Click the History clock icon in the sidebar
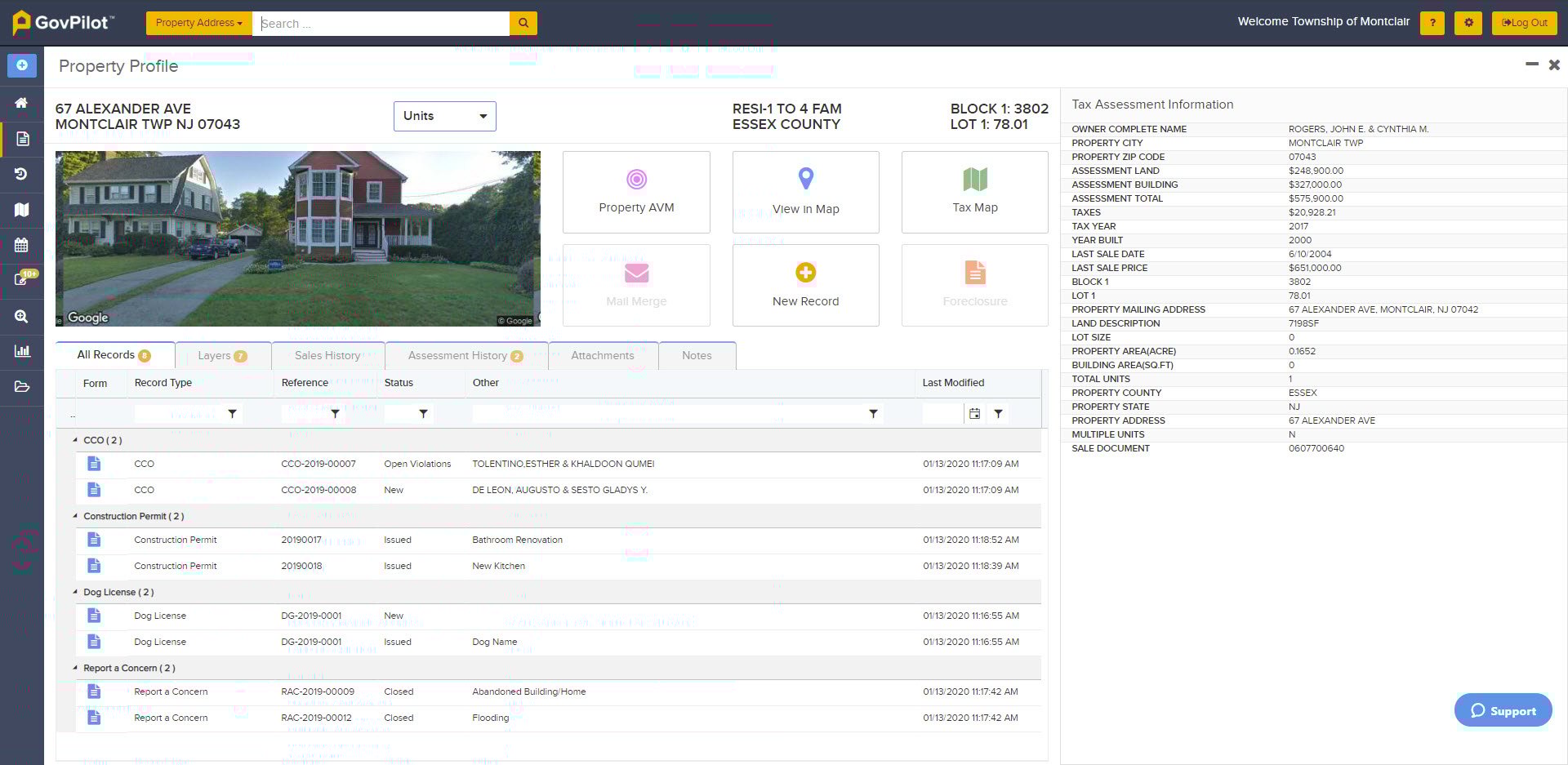The image size is (1568, 765). coord(22,174)
